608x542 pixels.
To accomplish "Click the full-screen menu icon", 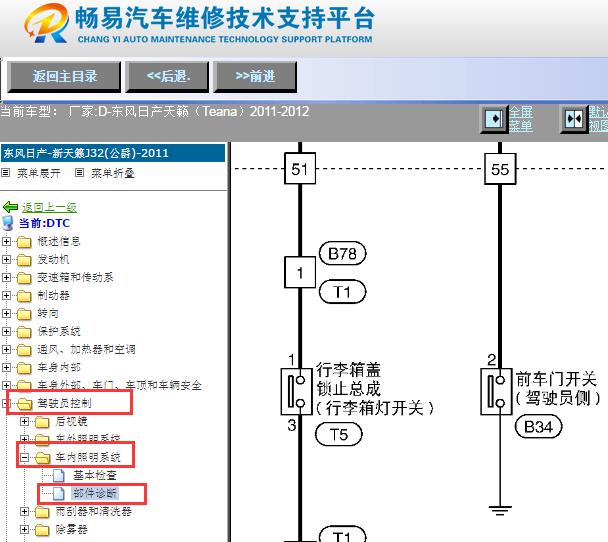I will pyautogui.click(x=494, y=119).
